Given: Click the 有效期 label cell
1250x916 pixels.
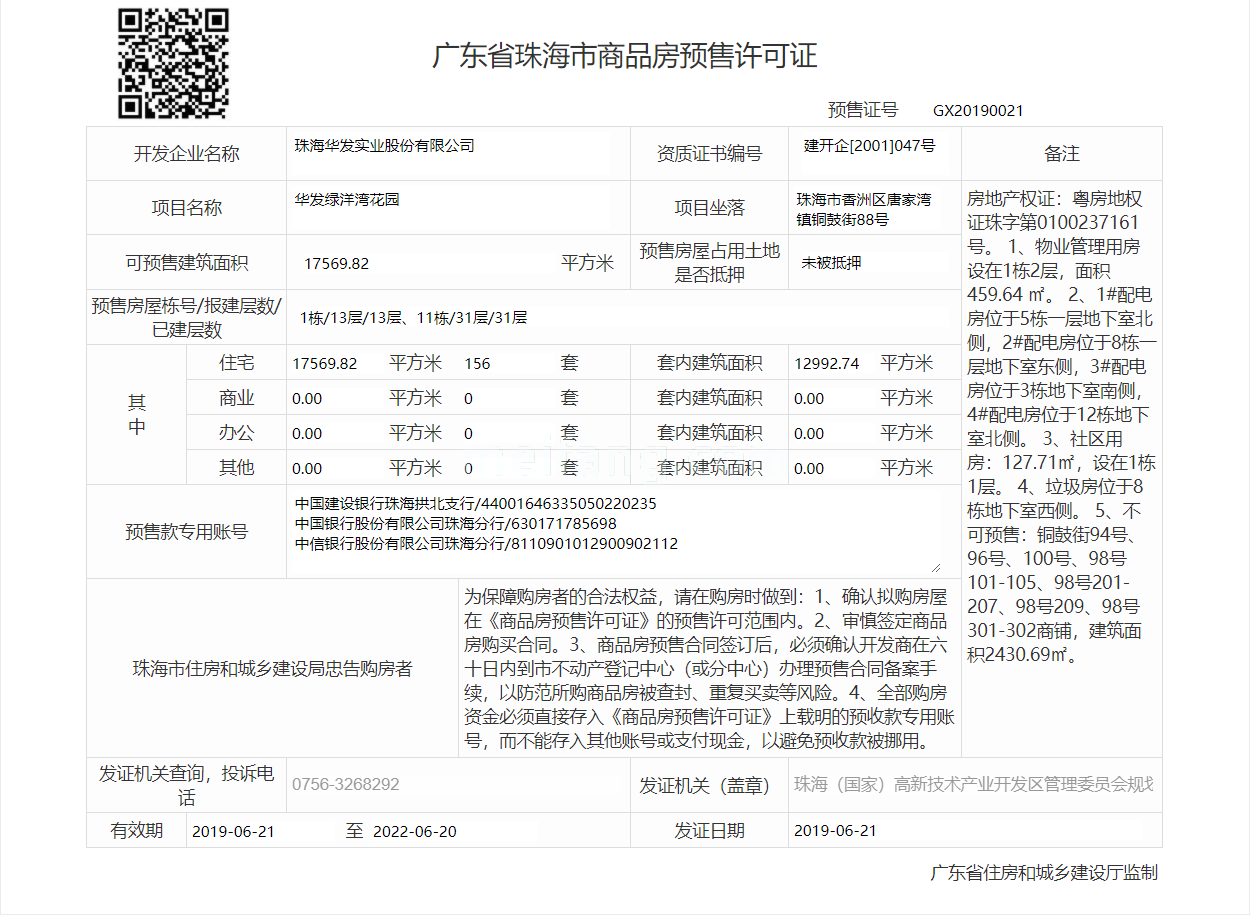Looking at the screenshot, I should point(137,830).
